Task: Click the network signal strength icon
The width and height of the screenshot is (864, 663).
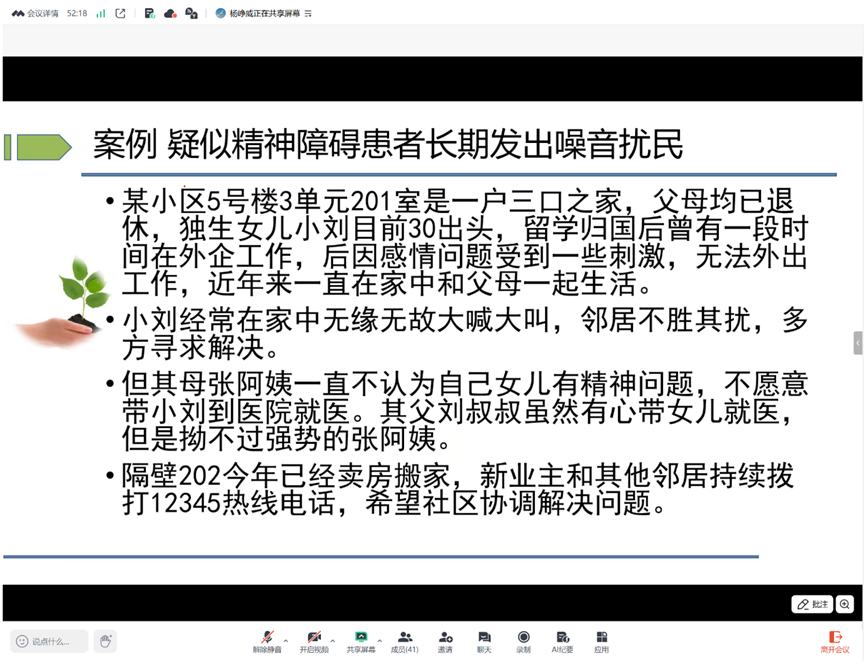Action: point(101,13)
